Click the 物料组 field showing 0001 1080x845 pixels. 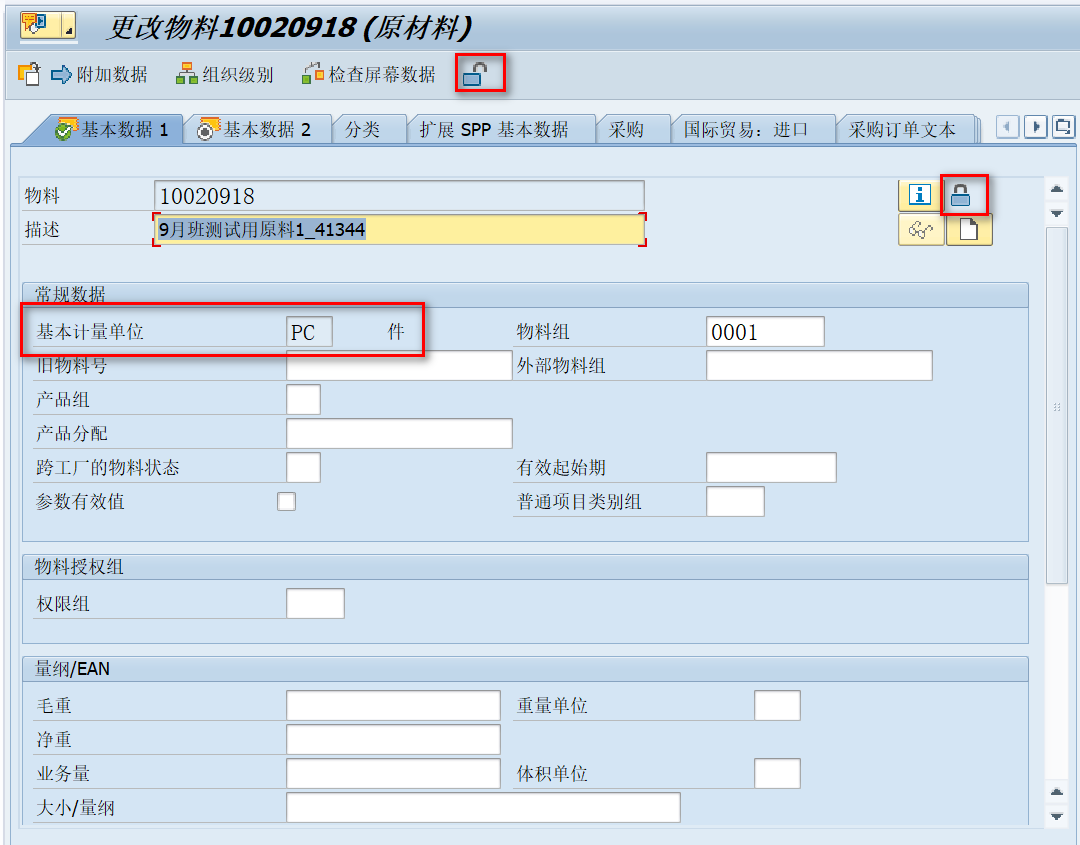click(x=765, y=332)
